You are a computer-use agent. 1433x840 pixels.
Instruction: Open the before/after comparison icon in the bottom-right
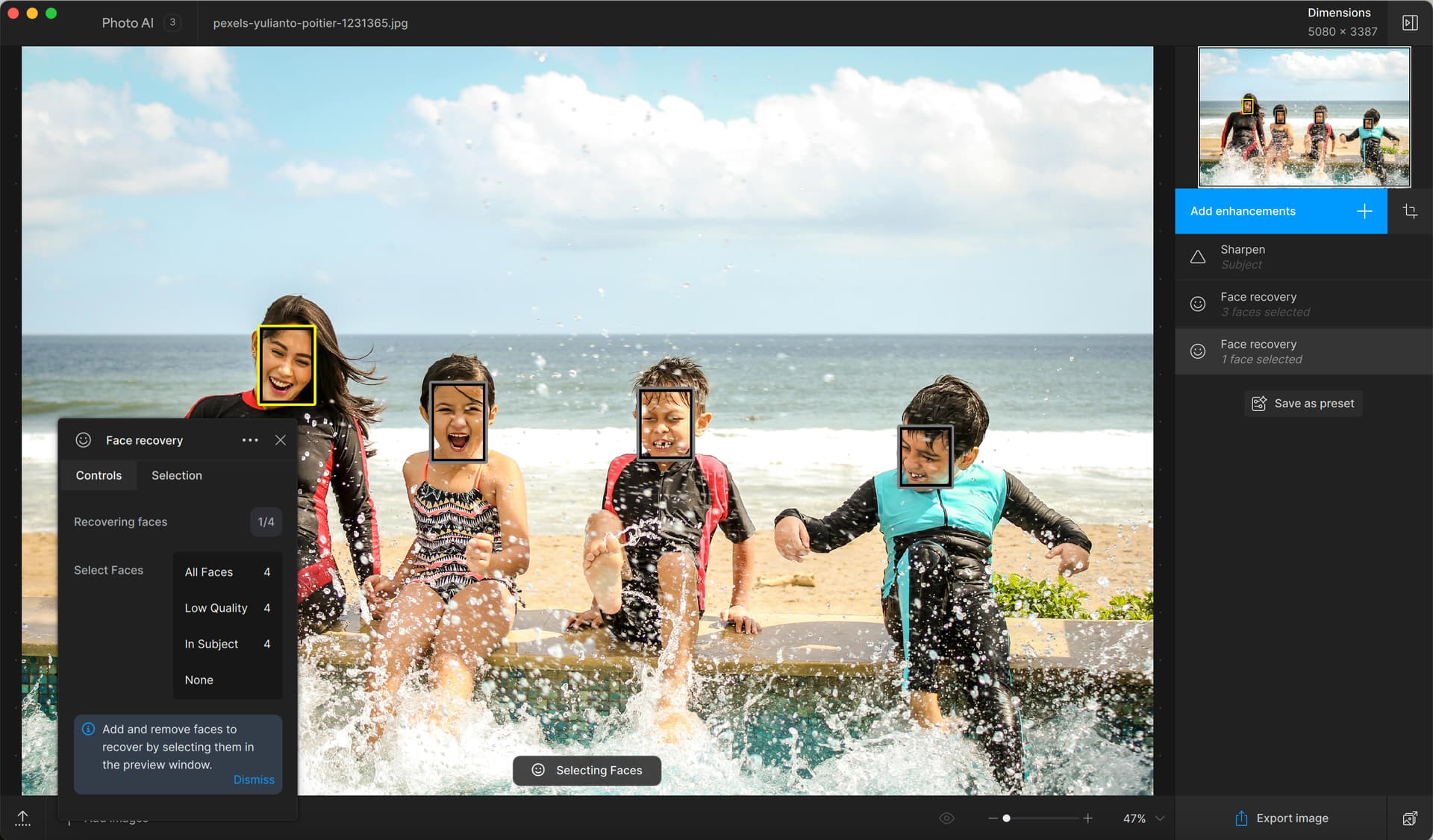coord(1411,818)
